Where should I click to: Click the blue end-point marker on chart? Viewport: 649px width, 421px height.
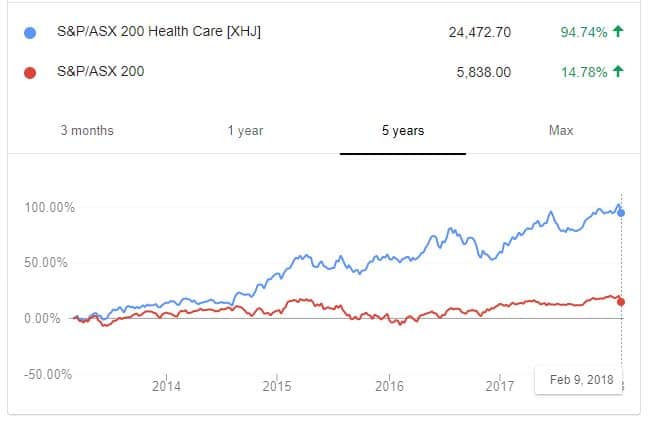coord(622,213)
